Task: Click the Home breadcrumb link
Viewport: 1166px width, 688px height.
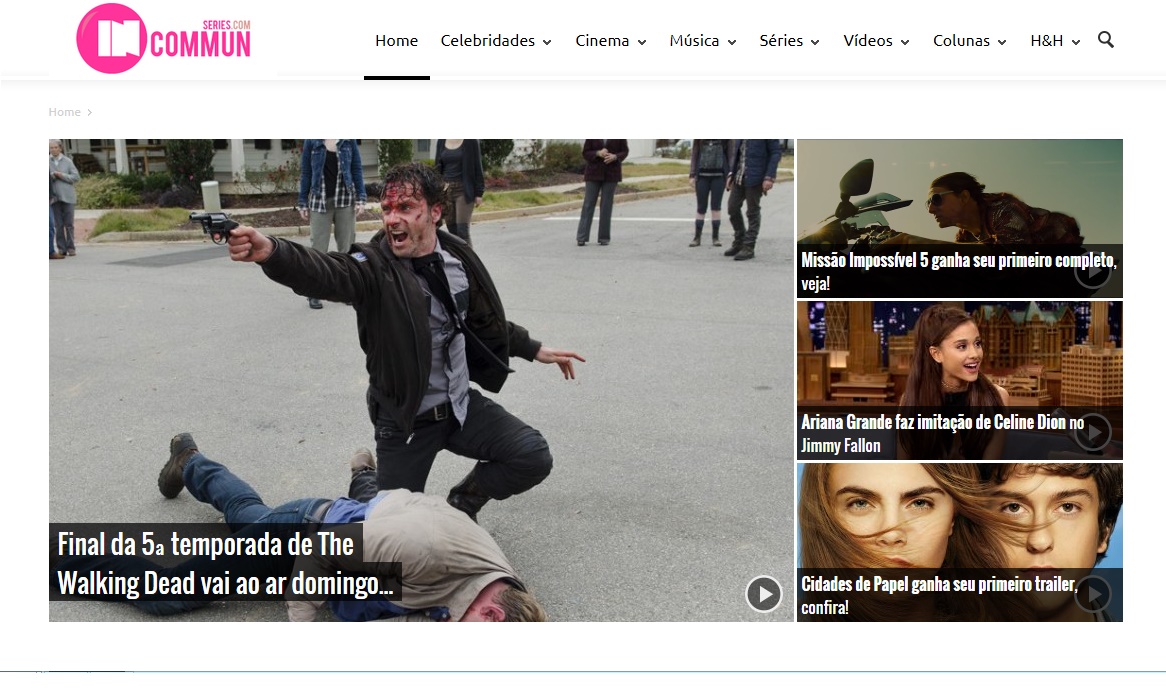Action: click(x=65, y=112)
